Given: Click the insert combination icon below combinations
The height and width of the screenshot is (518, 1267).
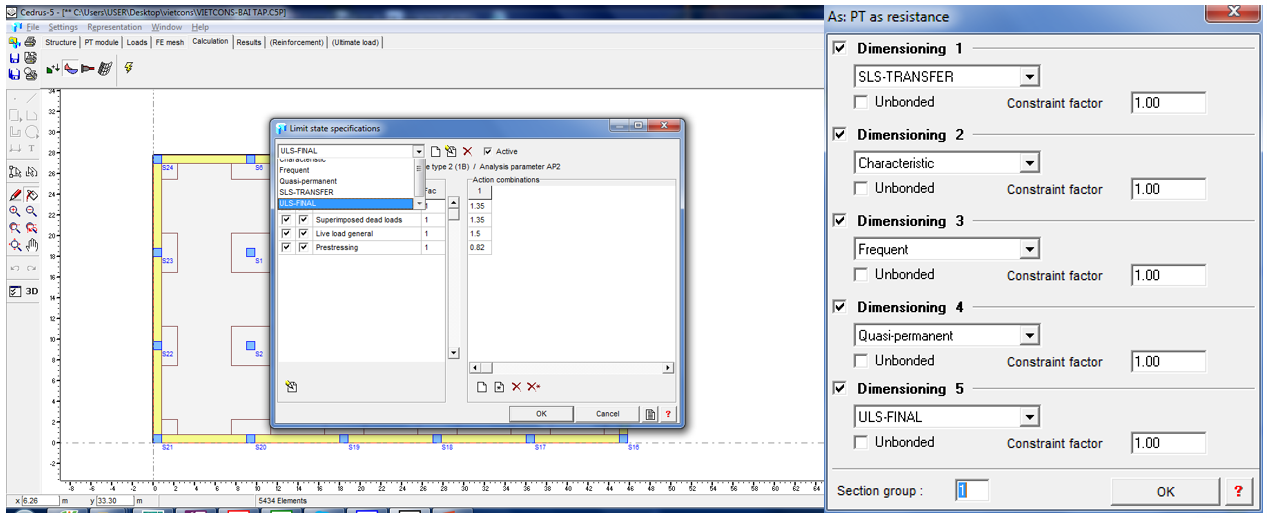Looking at the screenshot, I should pyautogui.click(x=499, y=387).
